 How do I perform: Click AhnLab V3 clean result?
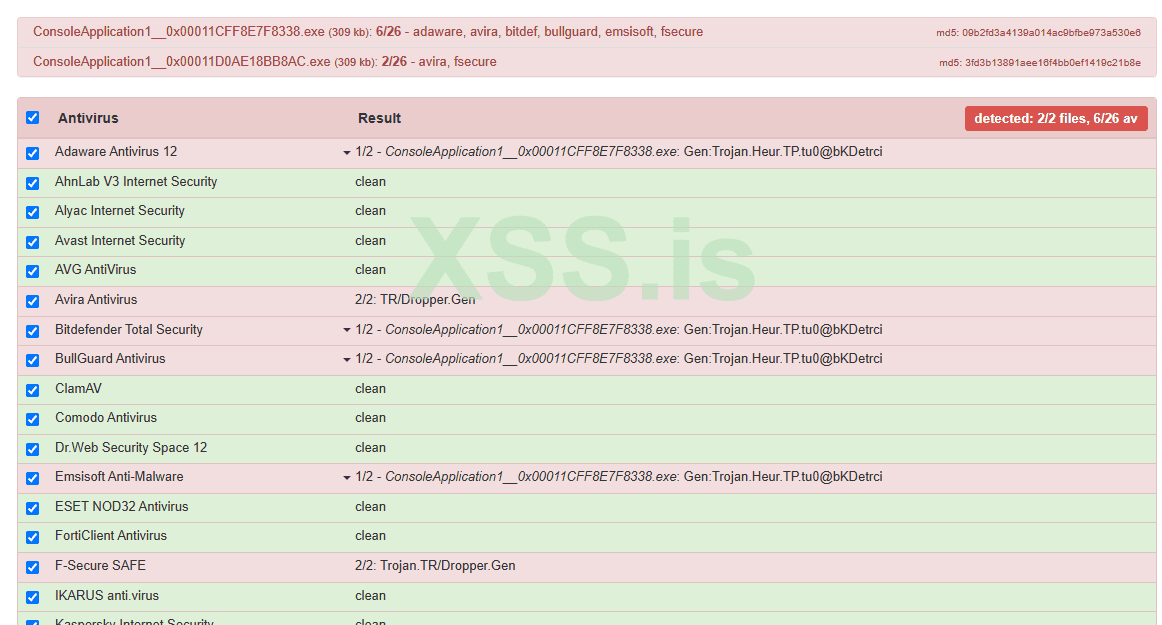point(371,182)
